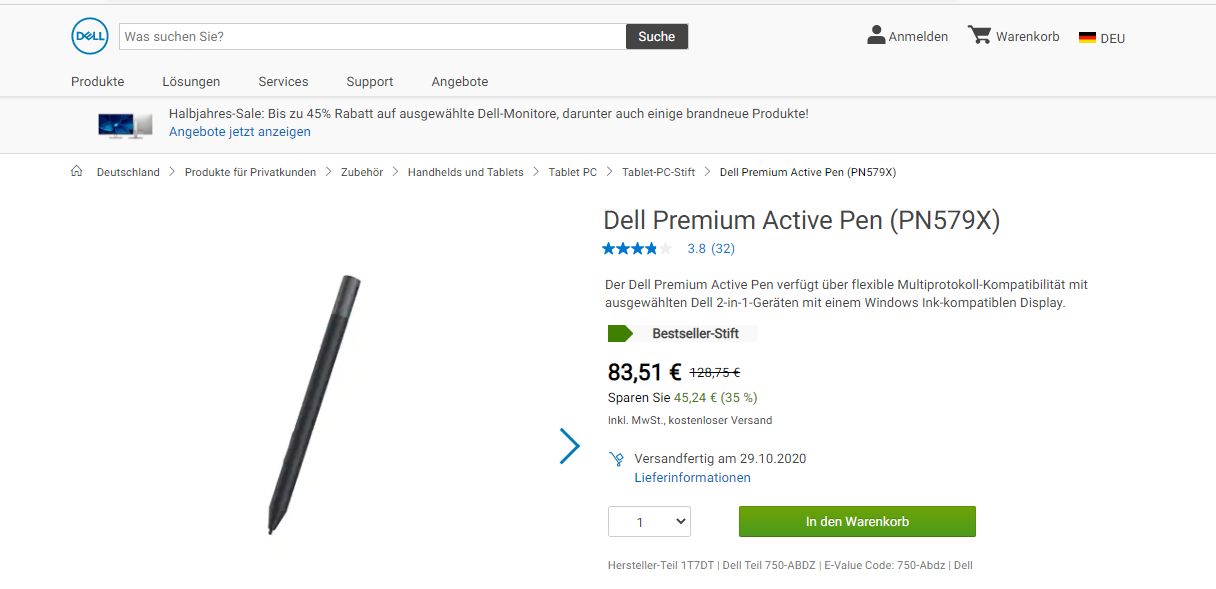The image size is (1216, 589).
Task: Open the Support menu
Action: 369,81
